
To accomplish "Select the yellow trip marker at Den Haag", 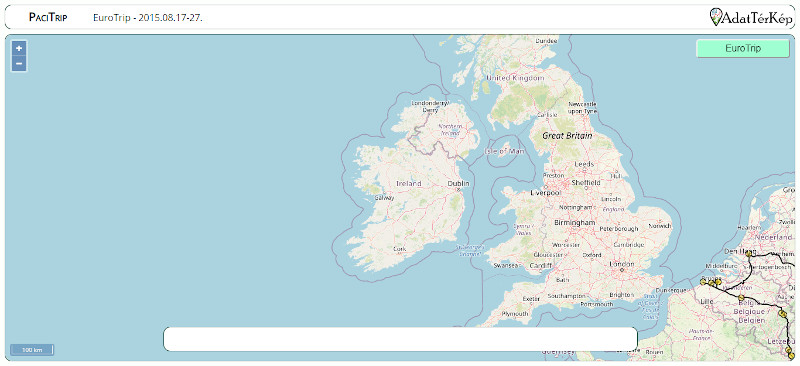I will coord(748,253).
